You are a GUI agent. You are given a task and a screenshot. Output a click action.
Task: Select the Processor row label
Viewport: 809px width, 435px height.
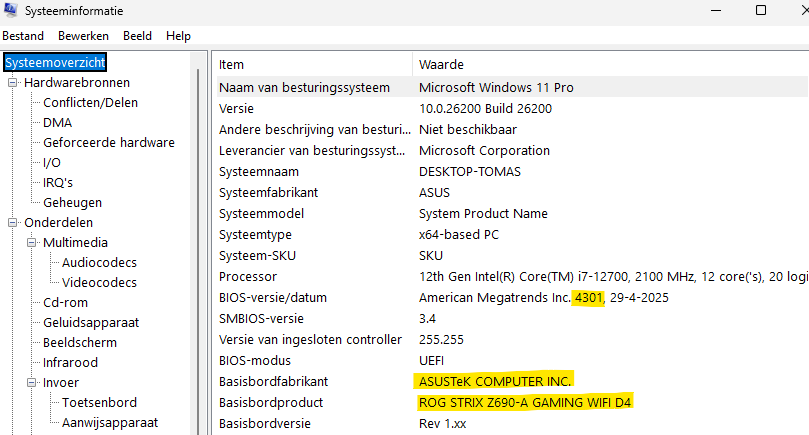248,277
